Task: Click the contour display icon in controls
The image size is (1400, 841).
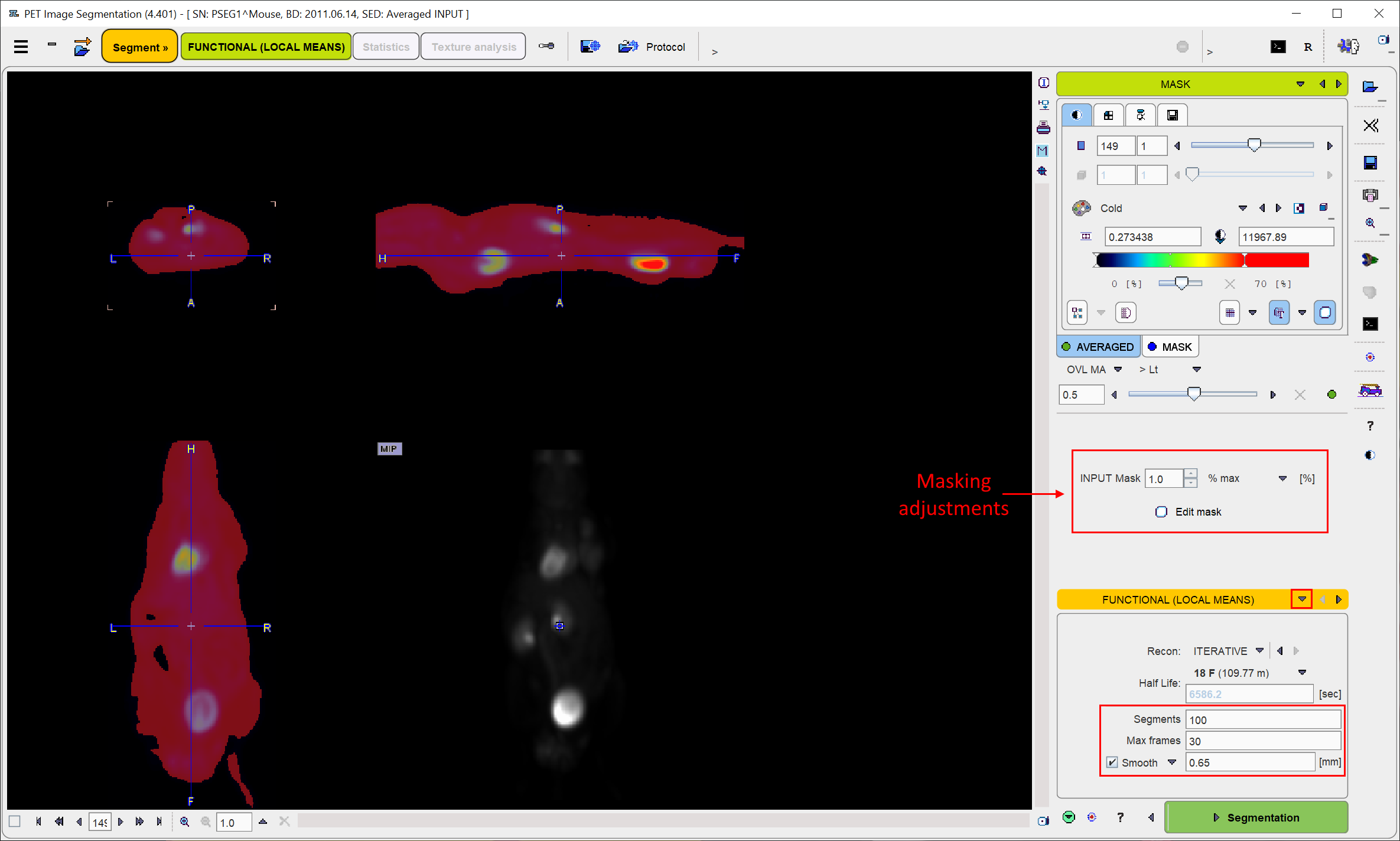Action: click(1126, 312)
